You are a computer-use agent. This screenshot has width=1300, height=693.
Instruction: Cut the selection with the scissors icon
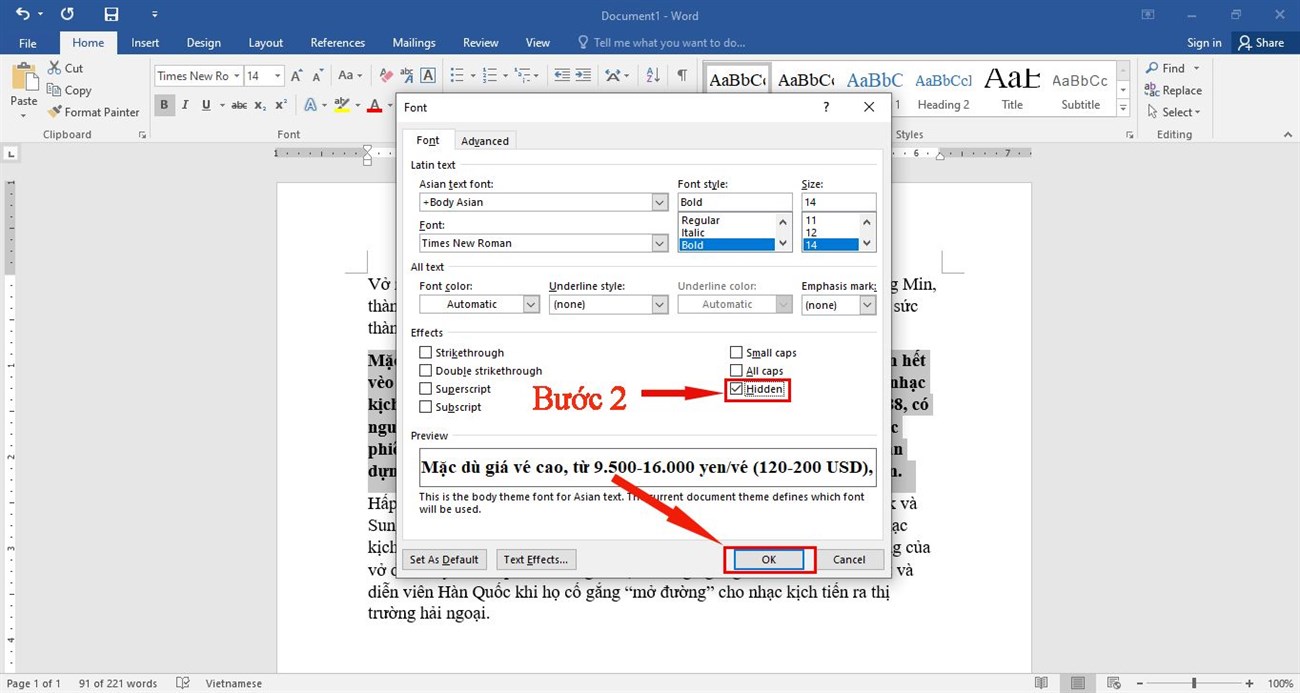click(55, 68)
